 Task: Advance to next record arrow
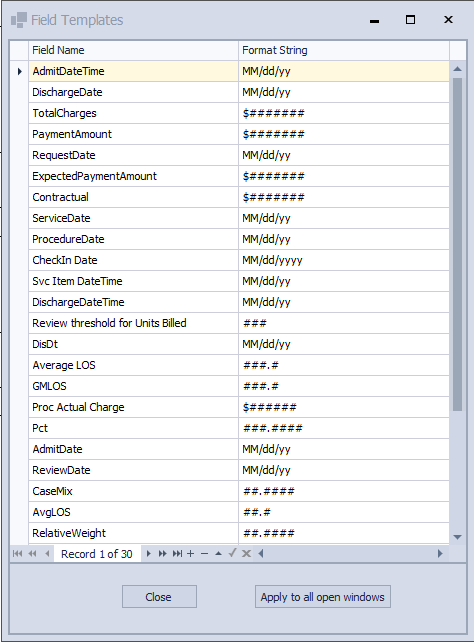point(149,554)
